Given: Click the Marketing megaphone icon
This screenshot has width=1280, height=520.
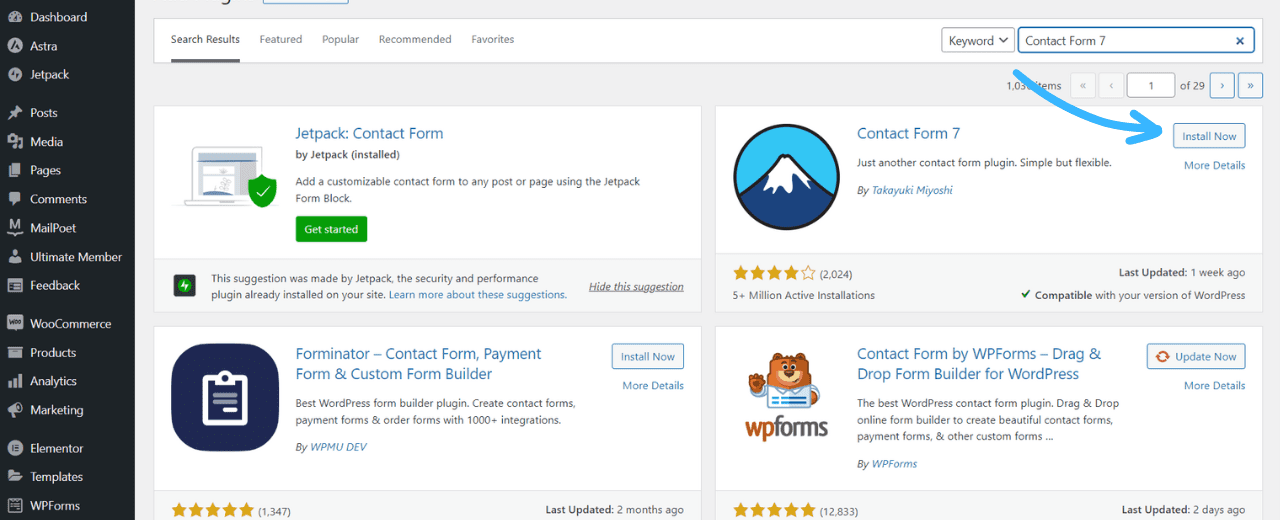Looking at the screenshot, I should coord(15,410).
